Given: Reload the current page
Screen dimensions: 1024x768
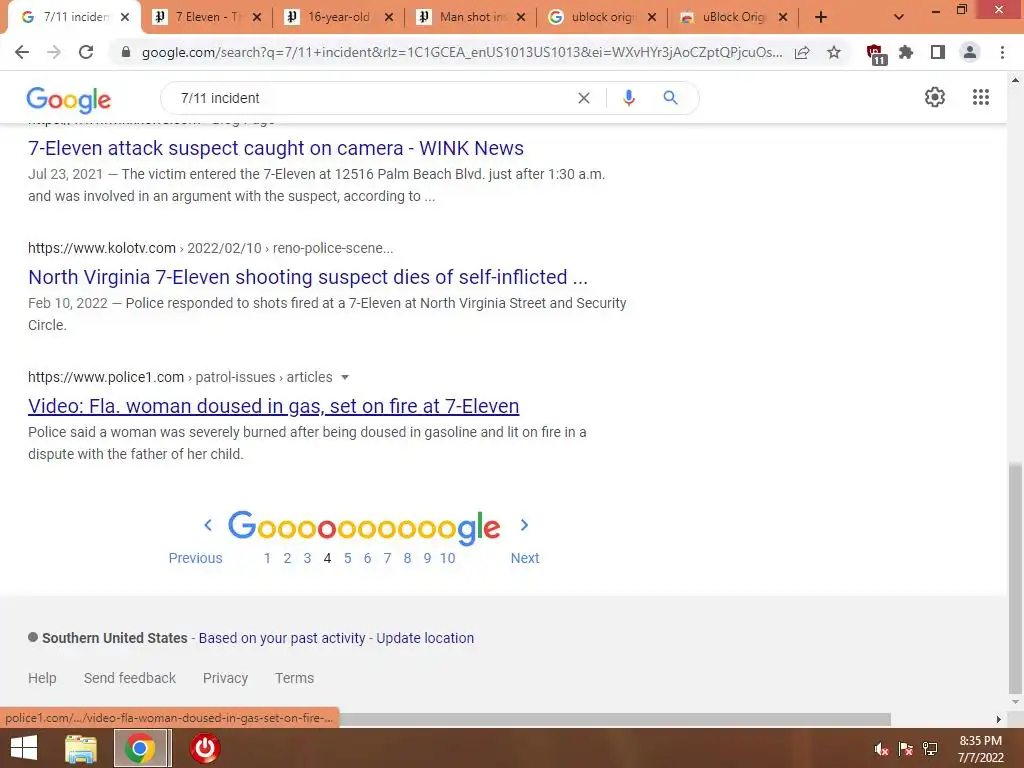Looking at the screenshot, I should [x=86, y=52].
